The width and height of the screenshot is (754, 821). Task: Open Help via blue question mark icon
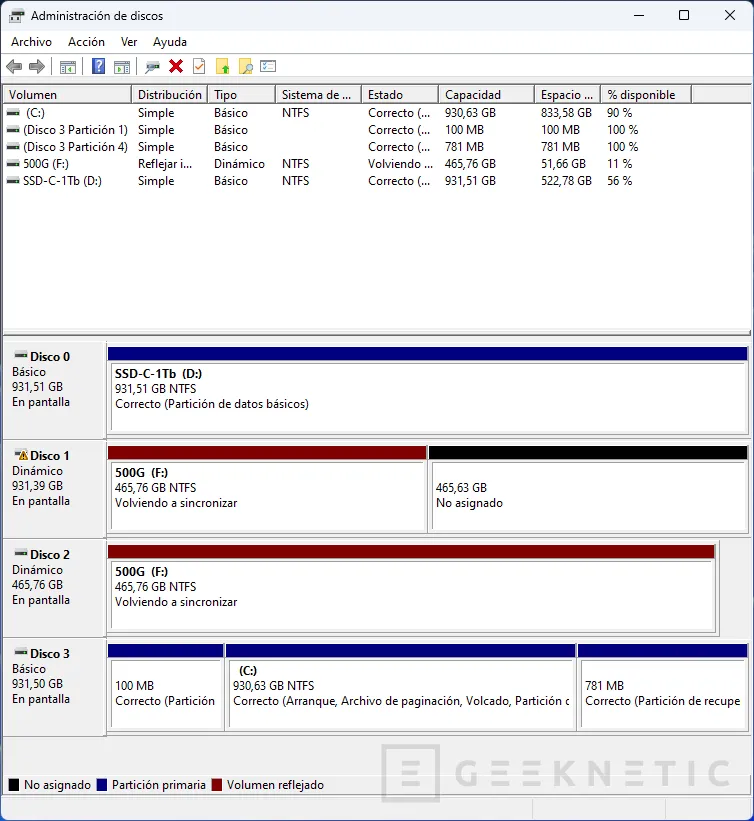coord(98,67)
